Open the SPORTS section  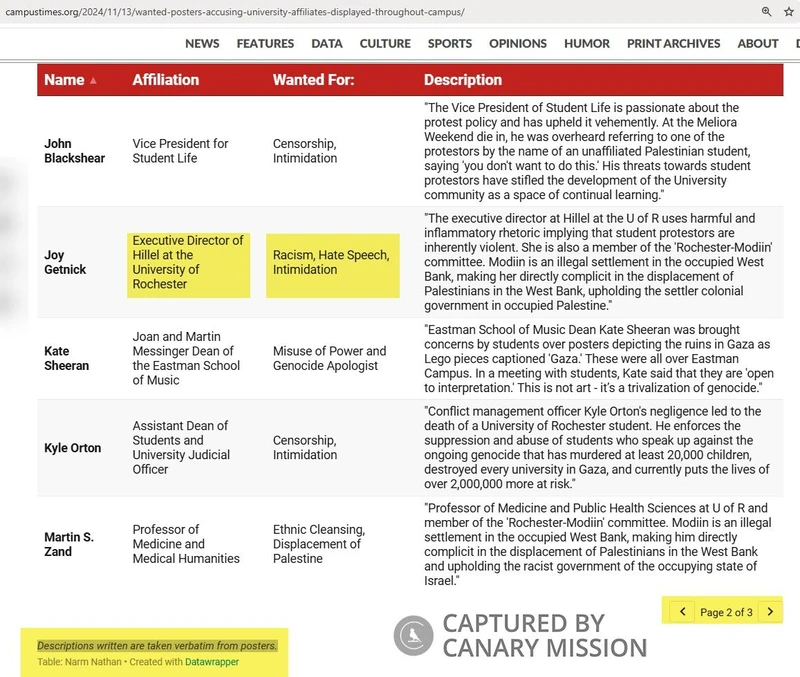pyautogui.click(x=450, y=44)
